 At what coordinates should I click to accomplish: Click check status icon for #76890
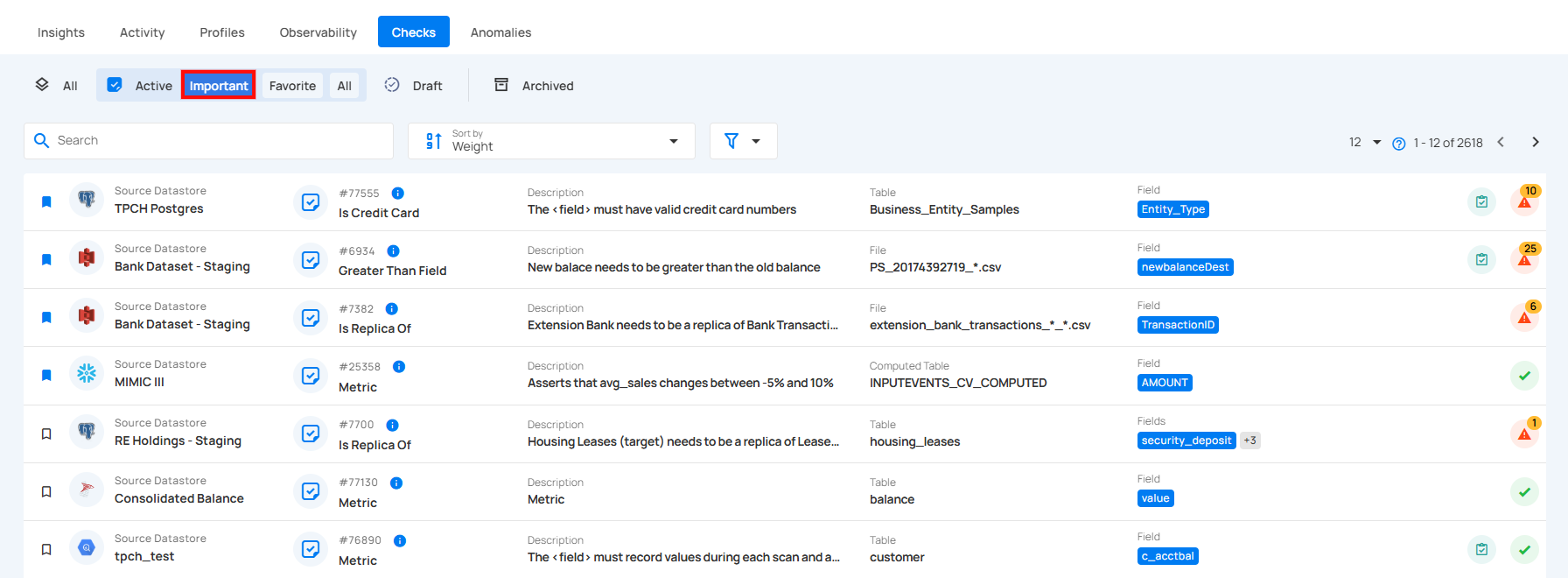click(x=311, y=549)
